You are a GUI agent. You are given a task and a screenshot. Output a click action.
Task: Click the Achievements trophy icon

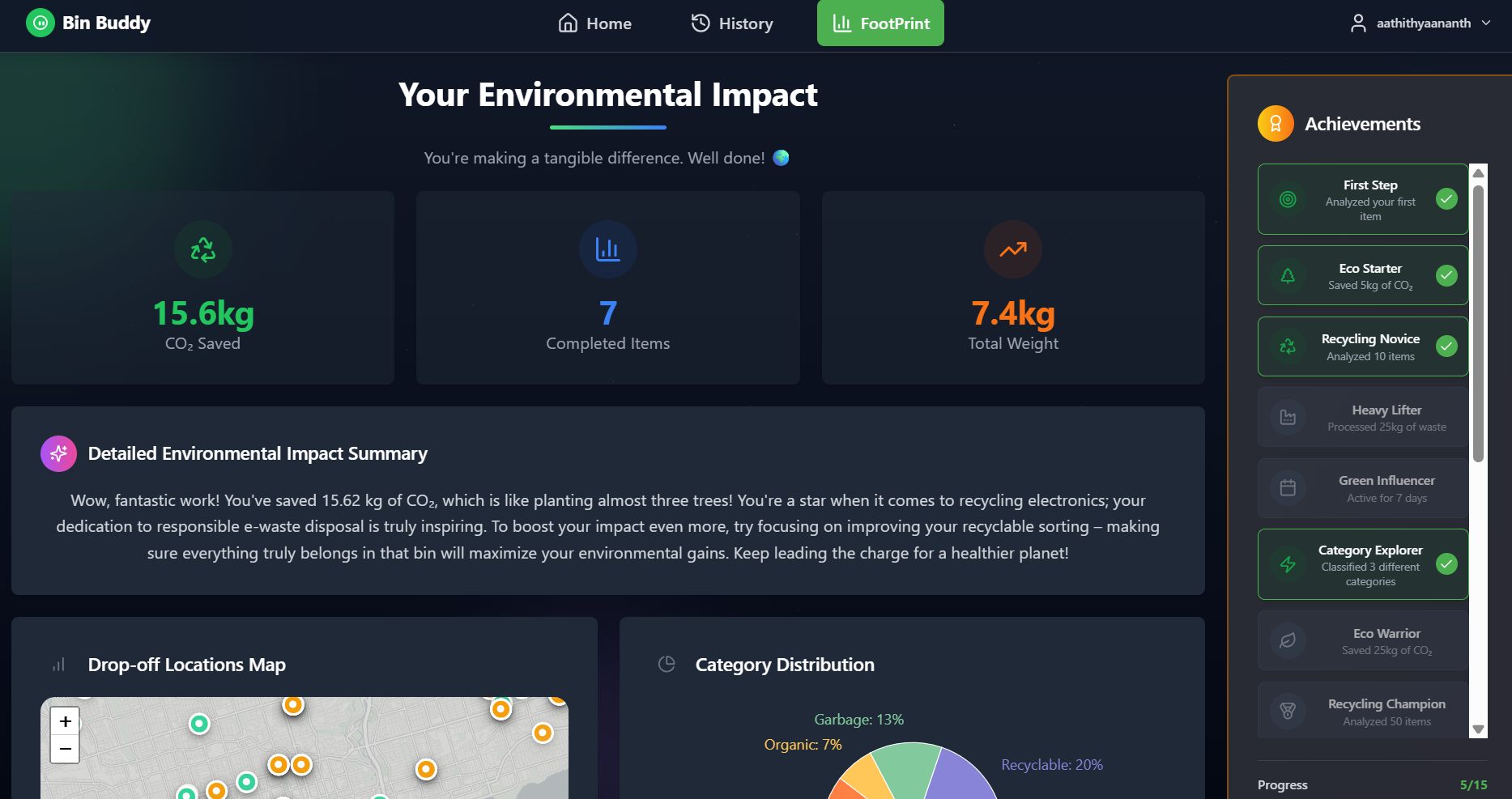[x=1276, y=123]
